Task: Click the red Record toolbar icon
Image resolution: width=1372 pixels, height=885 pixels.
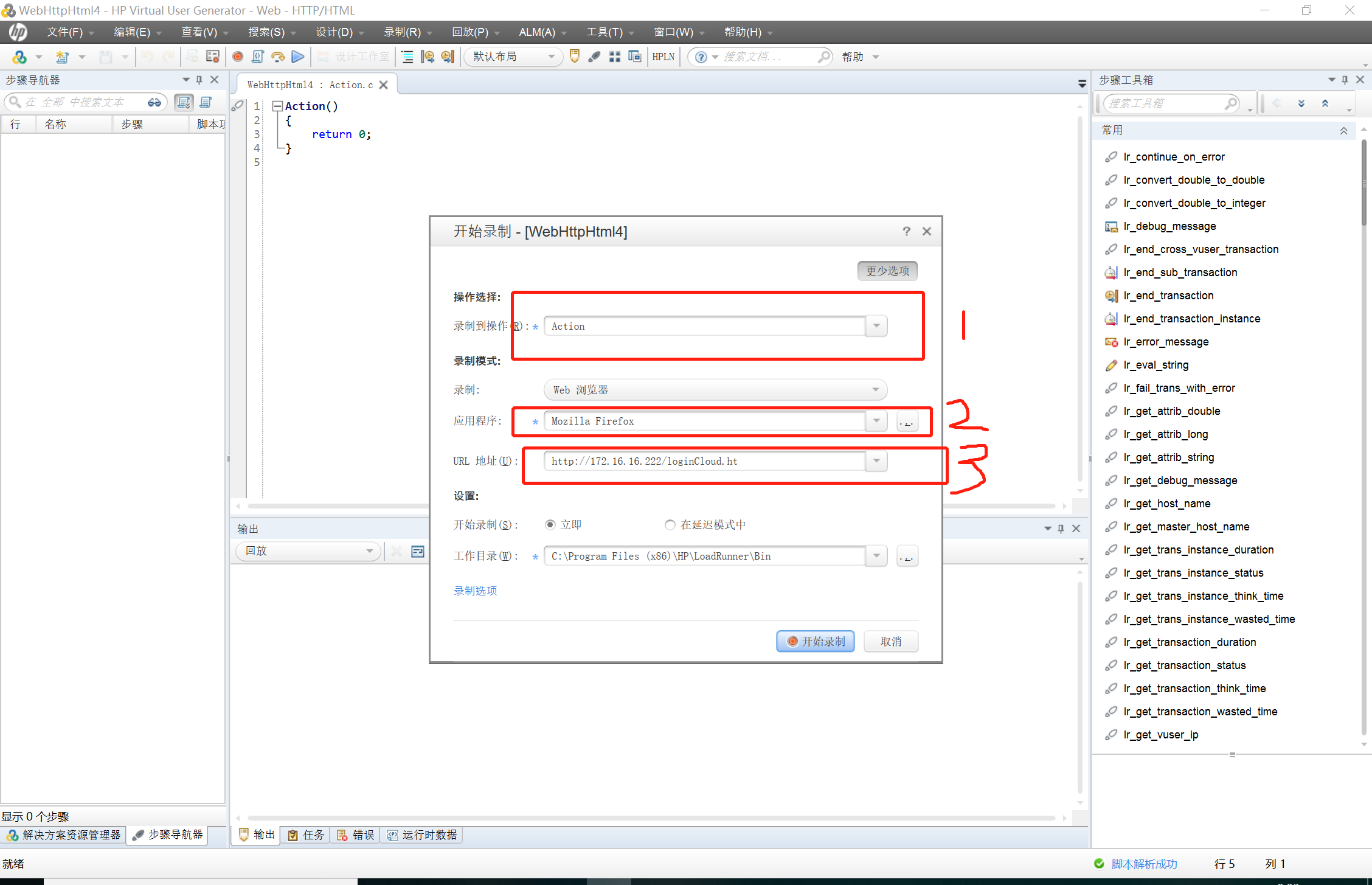Action: (x=238, y=57)
